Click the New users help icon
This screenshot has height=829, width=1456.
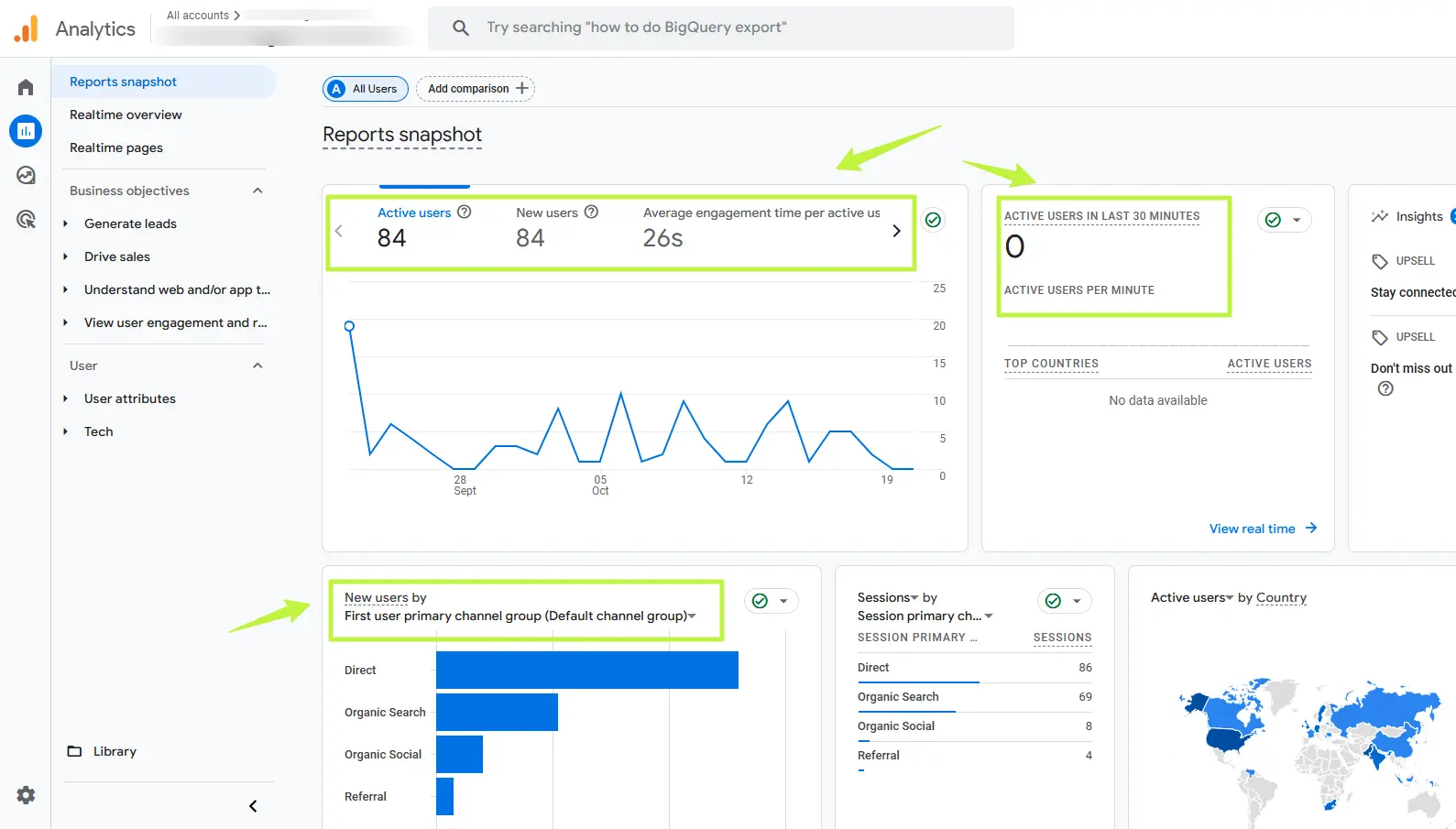(x=591, y=212)
